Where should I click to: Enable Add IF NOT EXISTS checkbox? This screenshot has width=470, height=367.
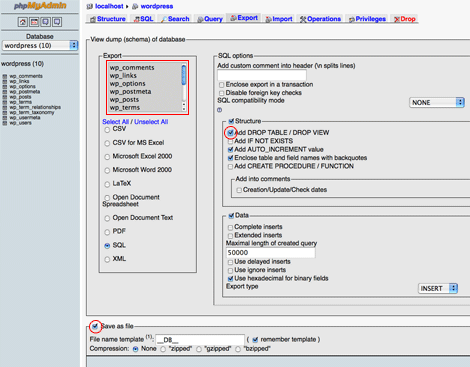[x=230, y=141]
